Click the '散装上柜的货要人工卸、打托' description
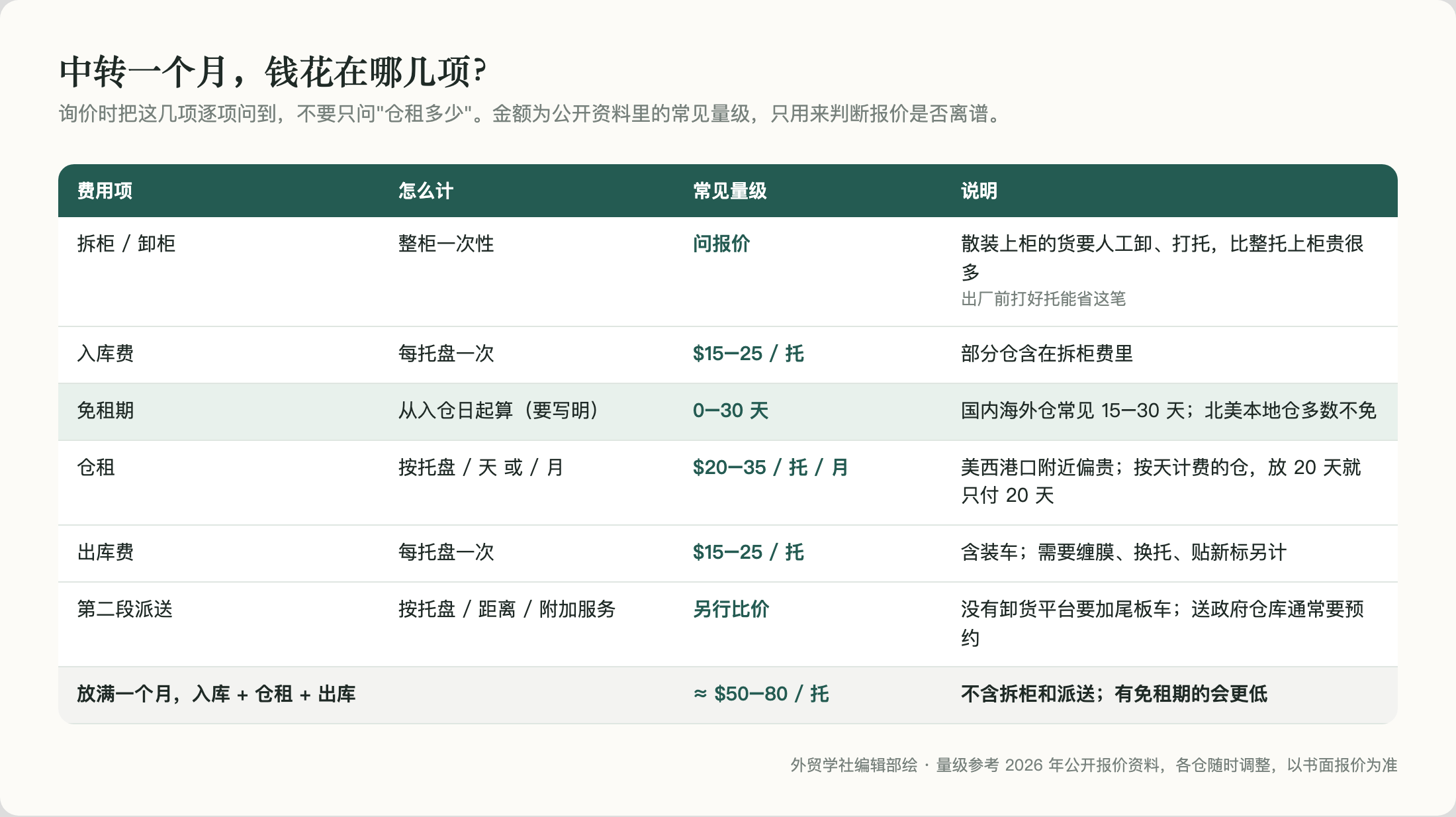Viewport: 1456px width, 817px height. 1162,258
